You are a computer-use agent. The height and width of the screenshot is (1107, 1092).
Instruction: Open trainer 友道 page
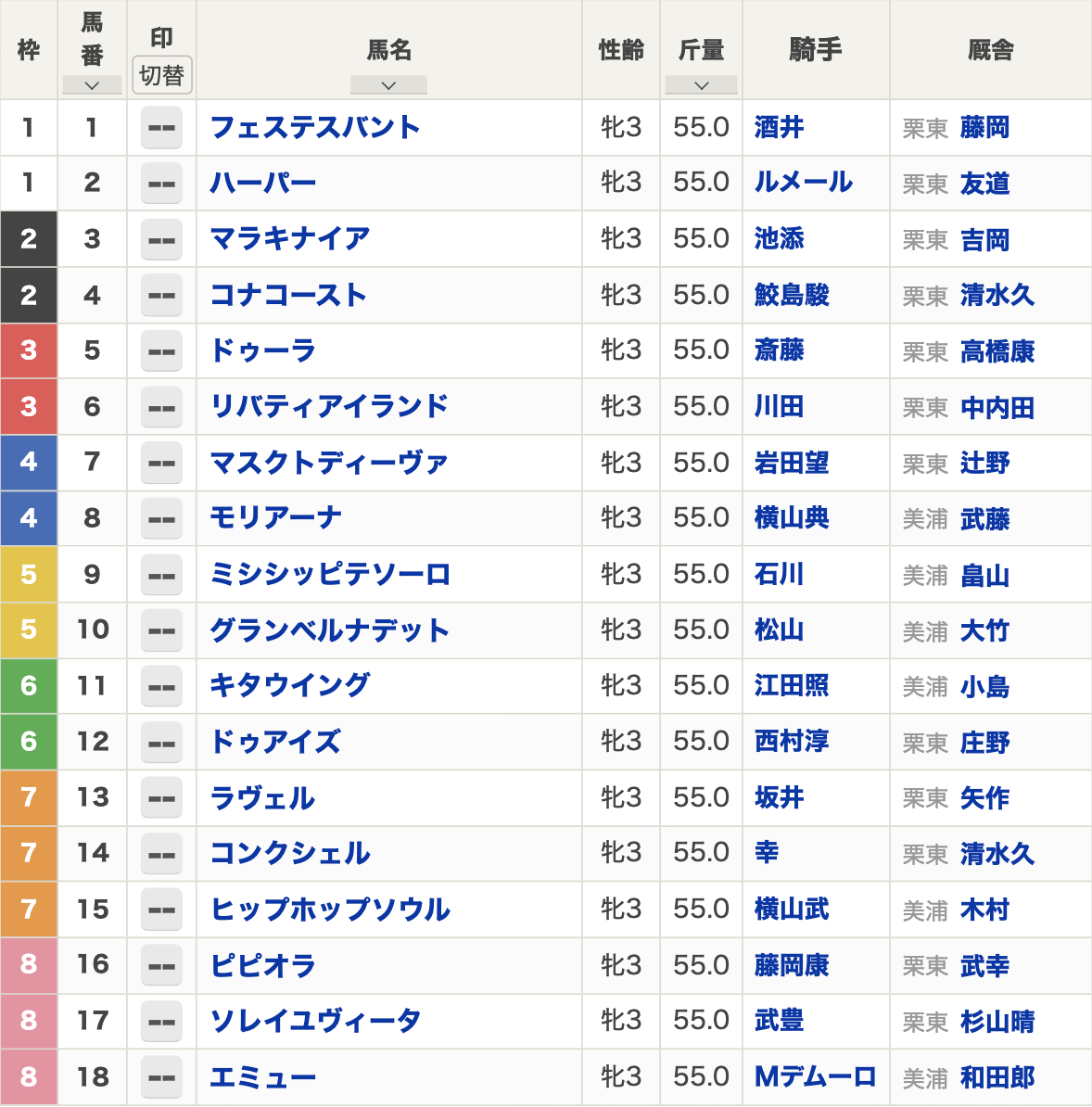pyautogui.click(x=984, y=184)
